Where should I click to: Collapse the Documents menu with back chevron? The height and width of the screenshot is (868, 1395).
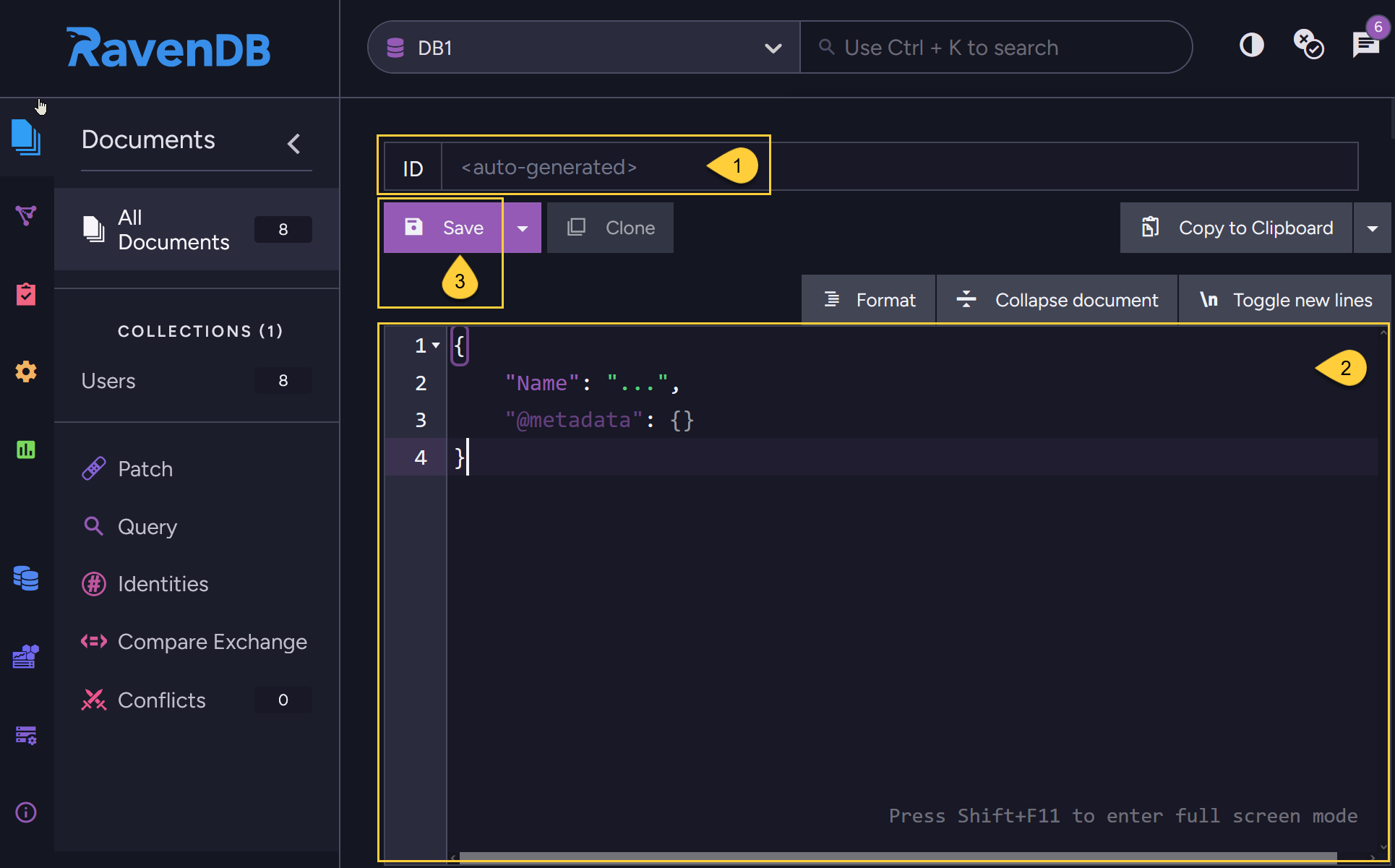(x=293, y=143)
